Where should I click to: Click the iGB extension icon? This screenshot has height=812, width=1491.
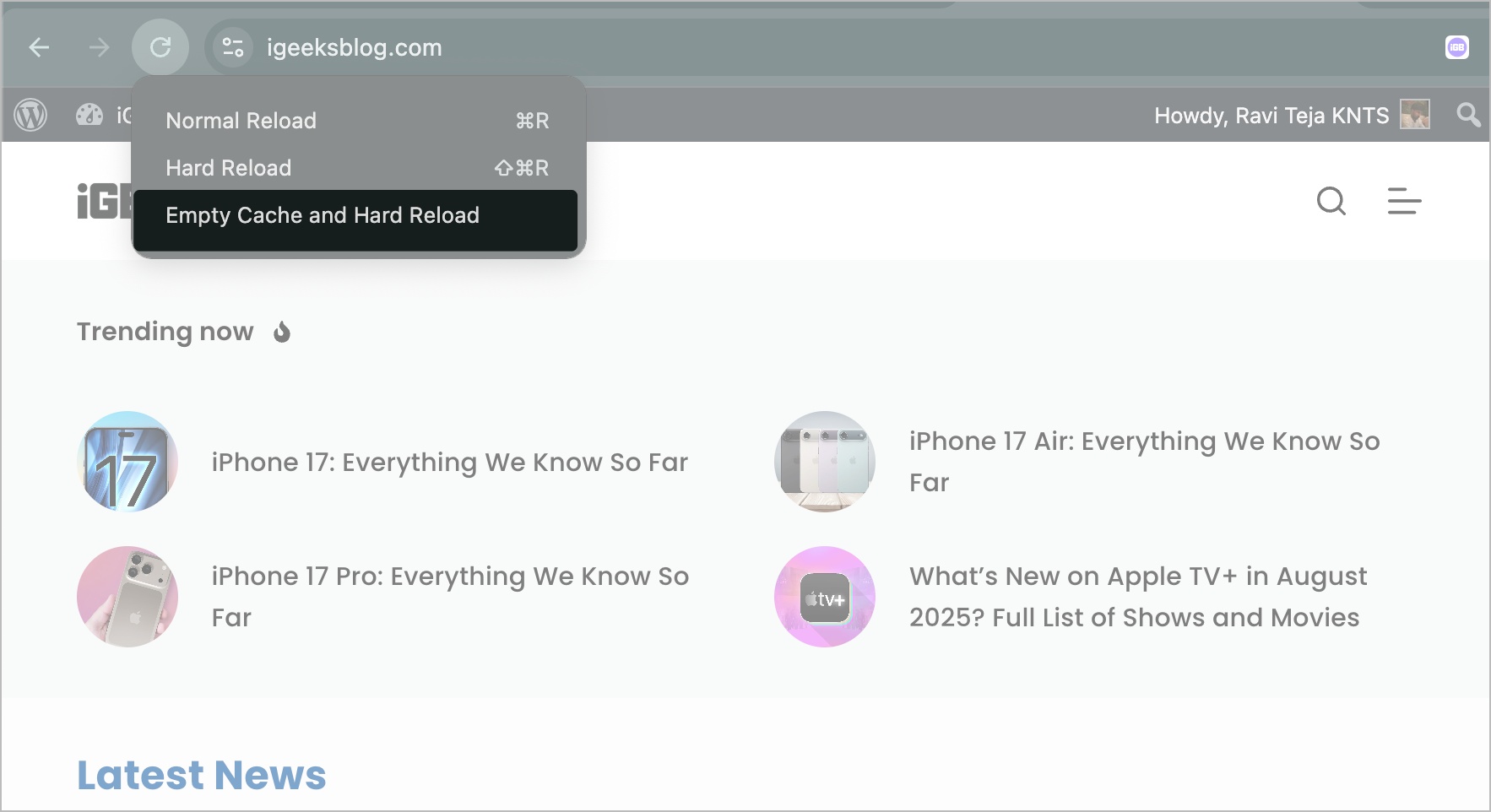pyautogui.click(x=1456, y=47)
